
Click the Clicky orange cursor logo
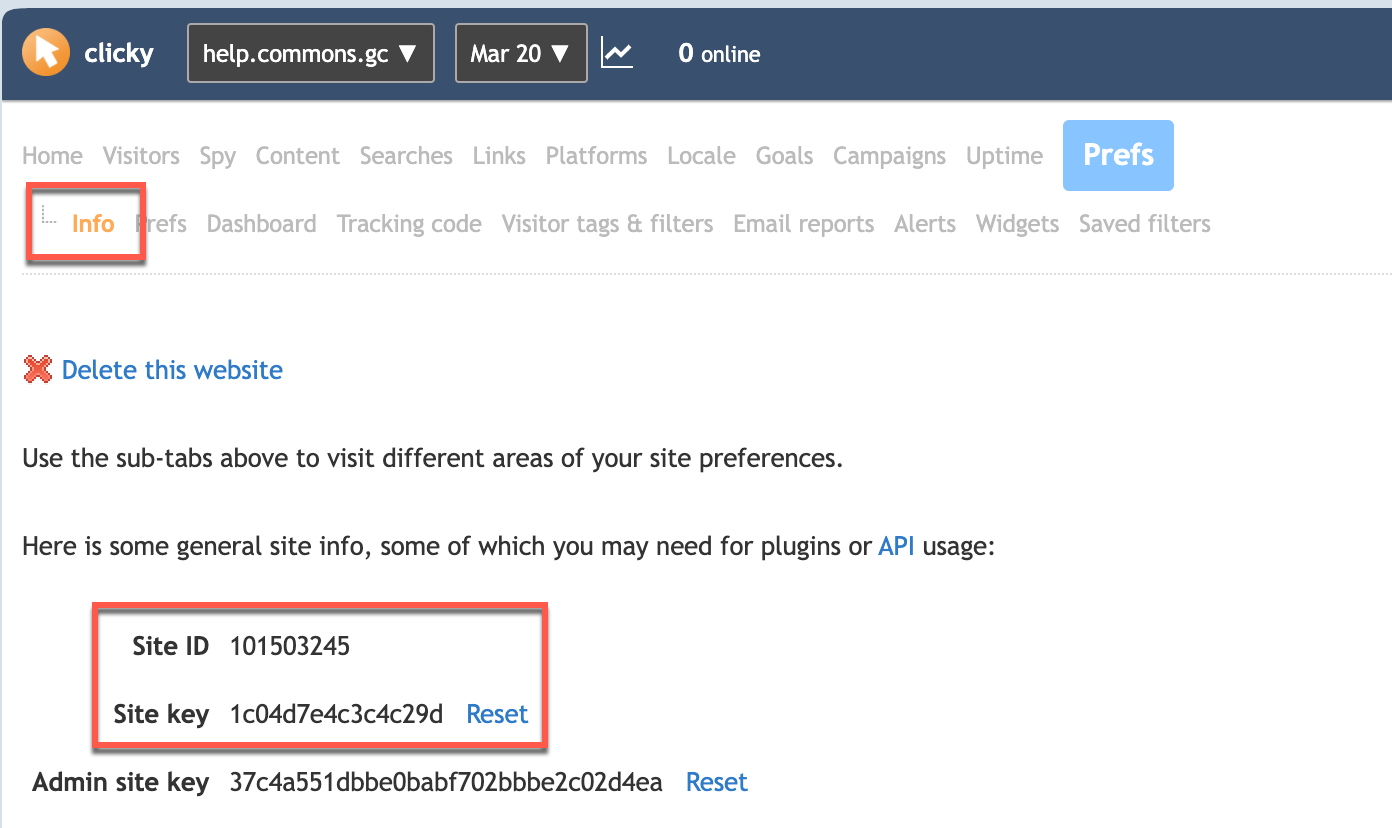click(46, 53)
